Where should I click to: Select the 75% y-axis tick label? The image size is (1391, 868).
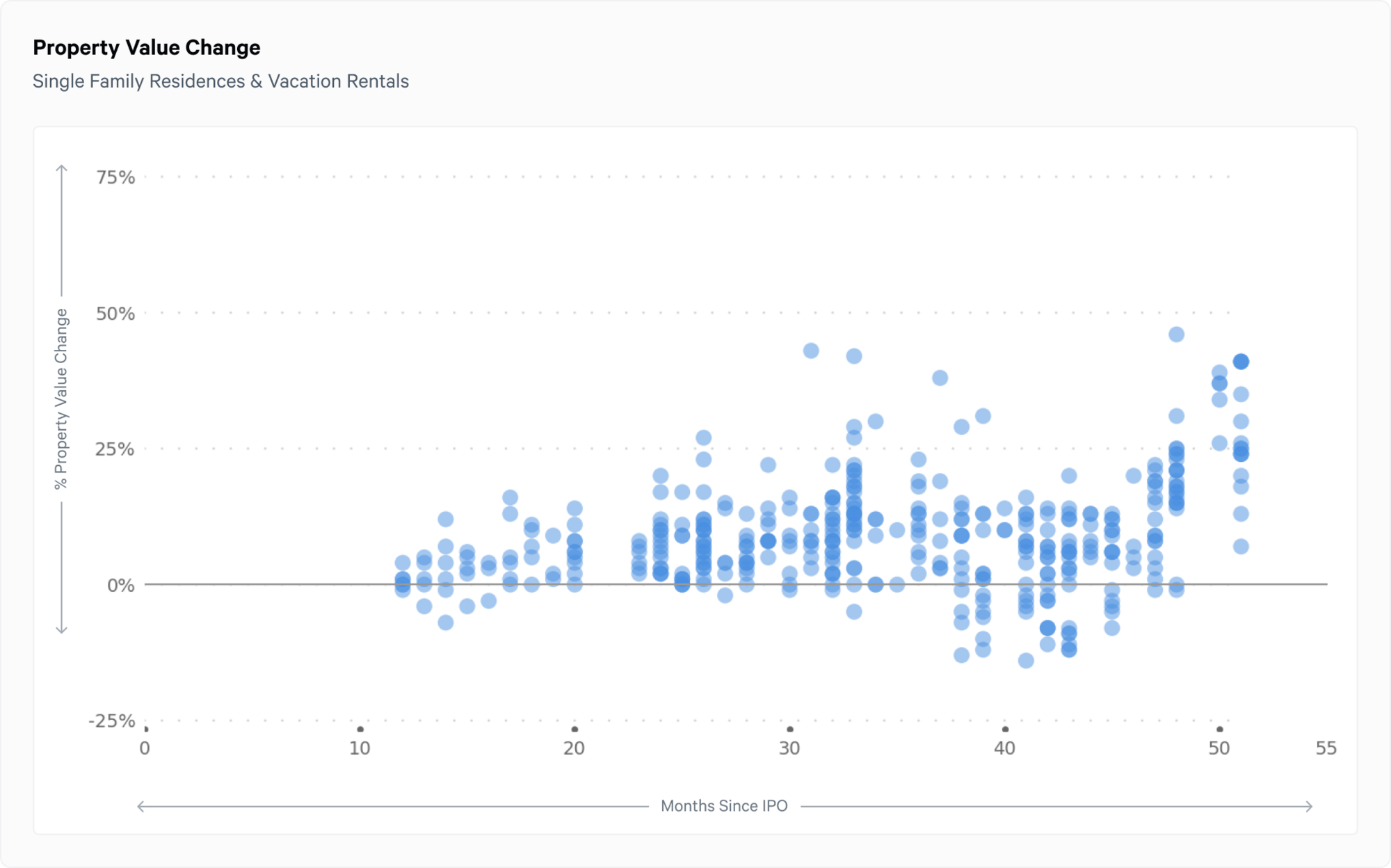tap(115, 177)
